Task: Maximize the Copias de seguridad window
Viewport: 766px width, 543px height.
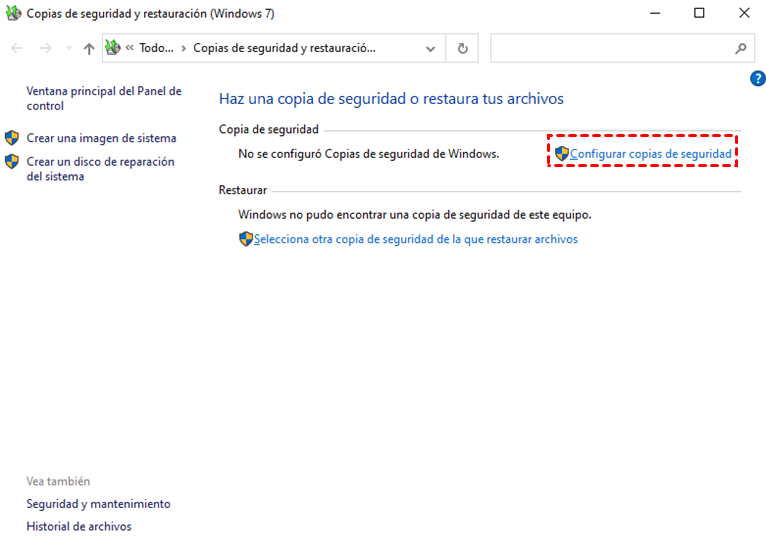Action: coord(699,13)
